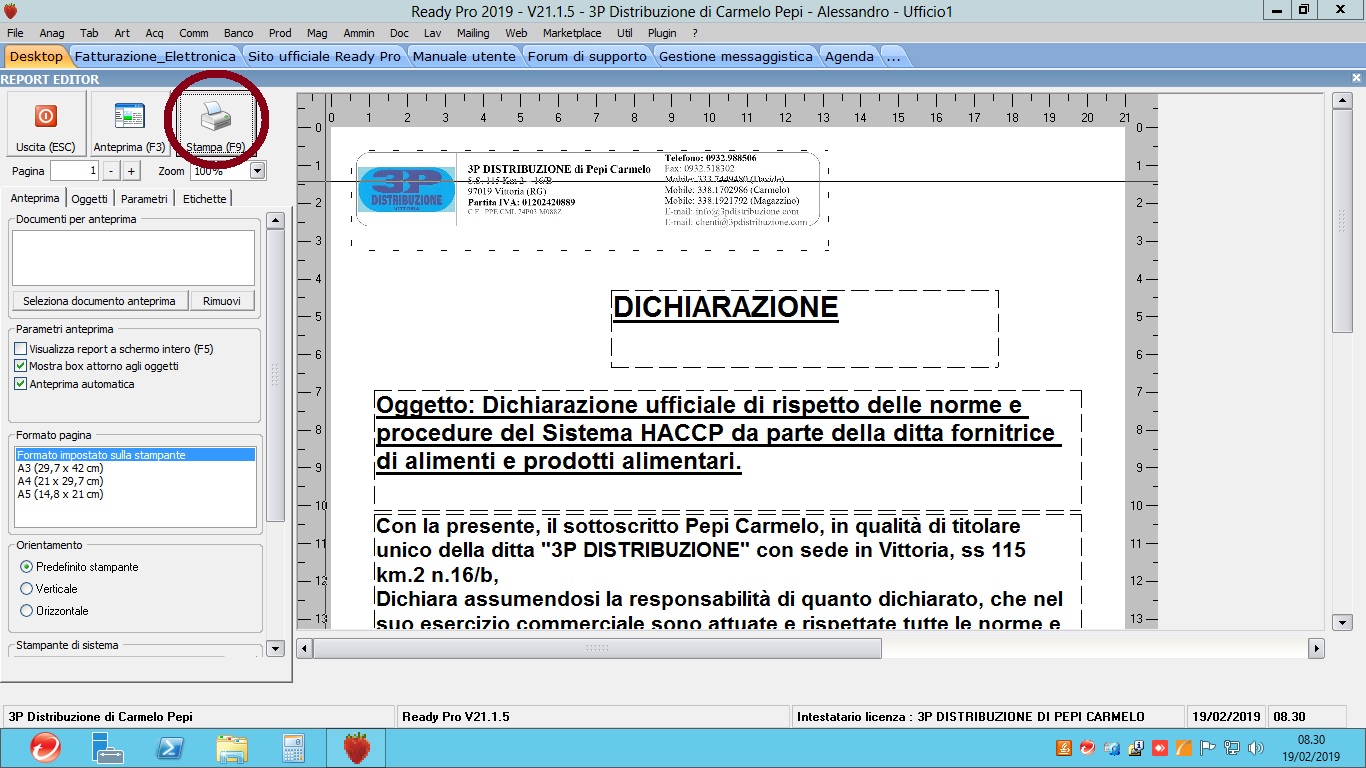Click the Documenti per anteprima list box

point(133,258)
